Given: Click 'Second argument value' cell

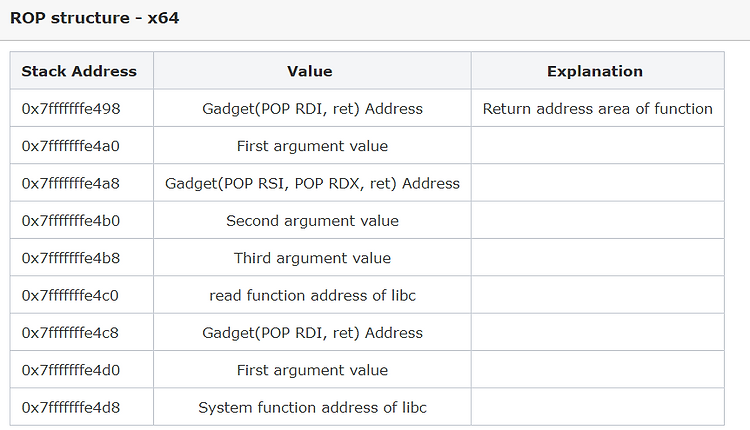Looking at the screenshot, I should (312, 220).
